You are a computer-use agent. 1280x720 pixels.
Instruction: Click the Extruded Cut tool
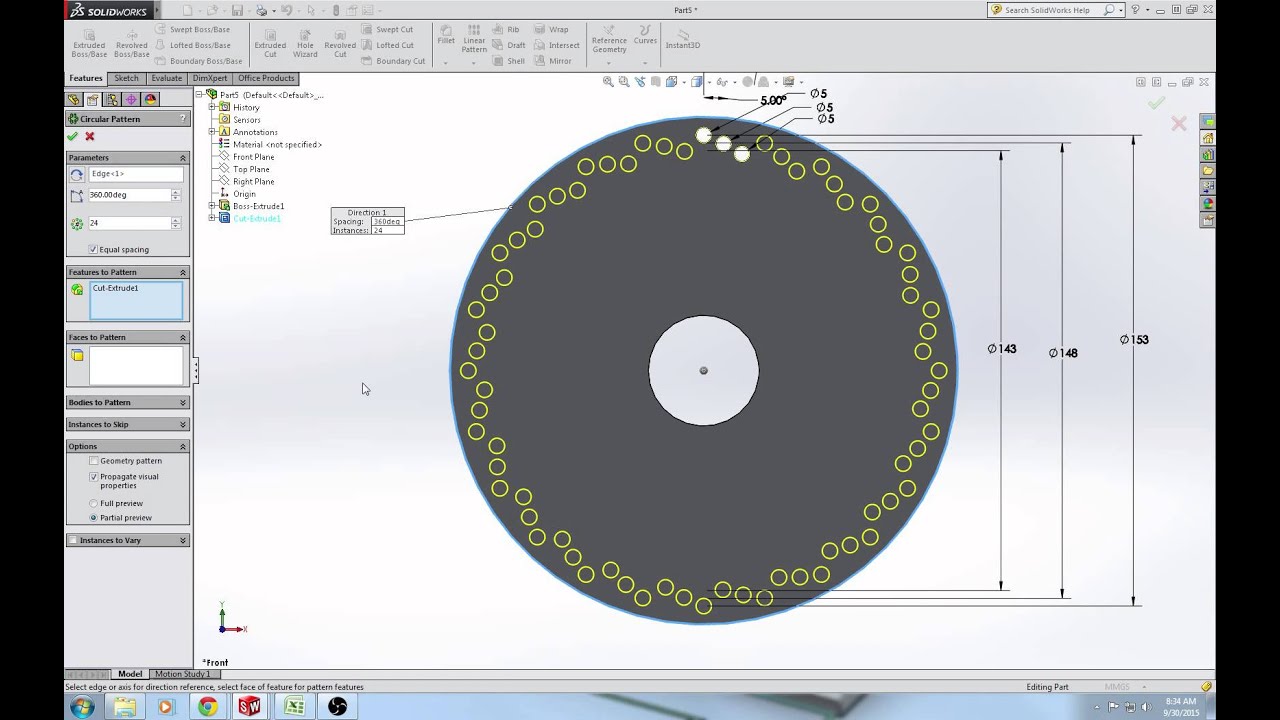(270, 43)
